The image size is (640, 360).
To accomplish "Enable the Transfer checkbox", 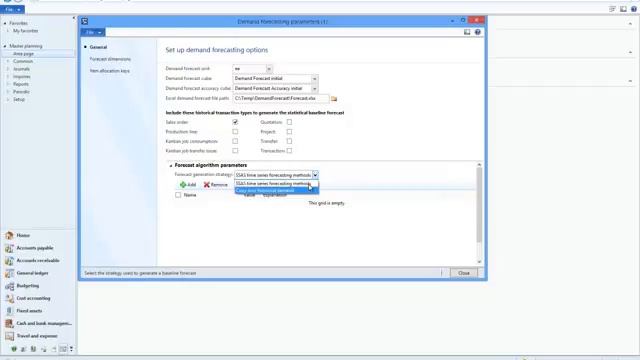I will click(289, 141).
